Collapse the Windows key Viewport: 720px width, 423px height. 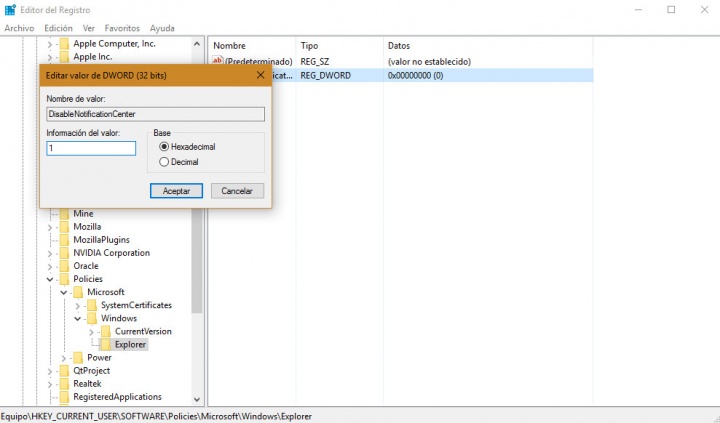(x=78, y=318)
